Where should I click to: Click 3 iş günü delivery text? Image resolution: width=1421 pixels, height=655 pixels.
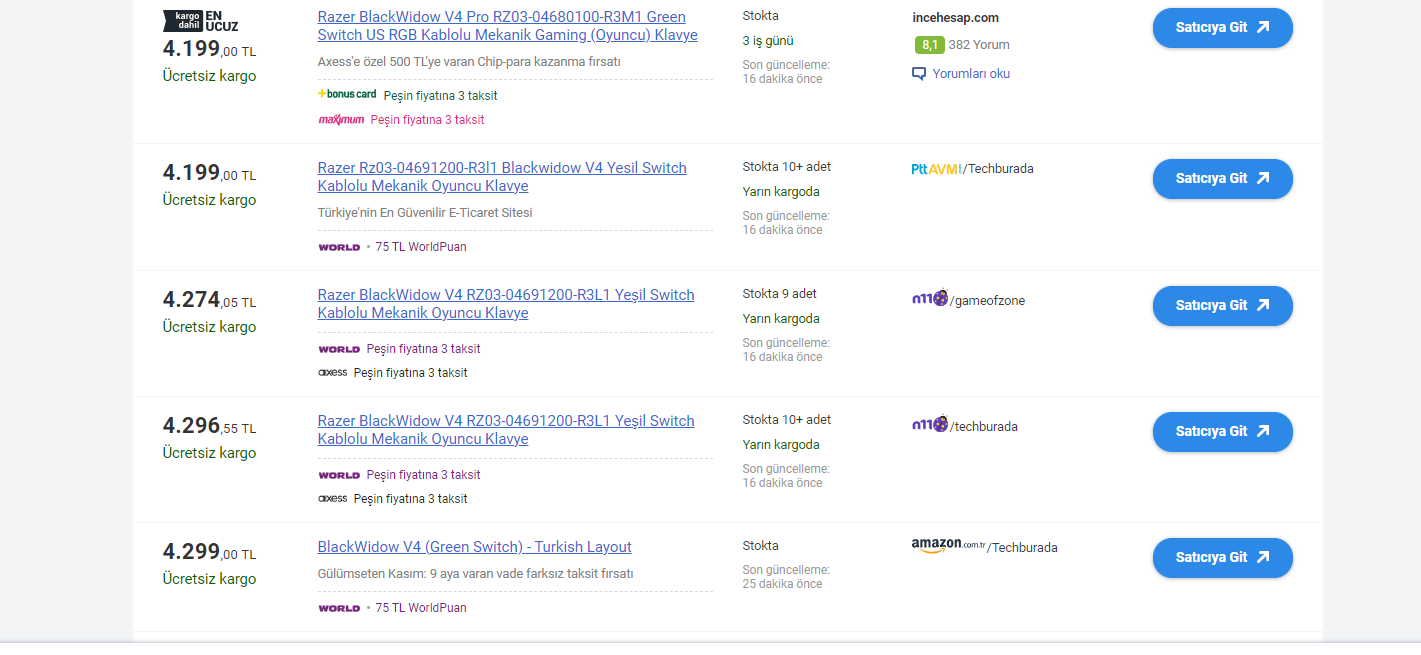click(x=768, y=41)
